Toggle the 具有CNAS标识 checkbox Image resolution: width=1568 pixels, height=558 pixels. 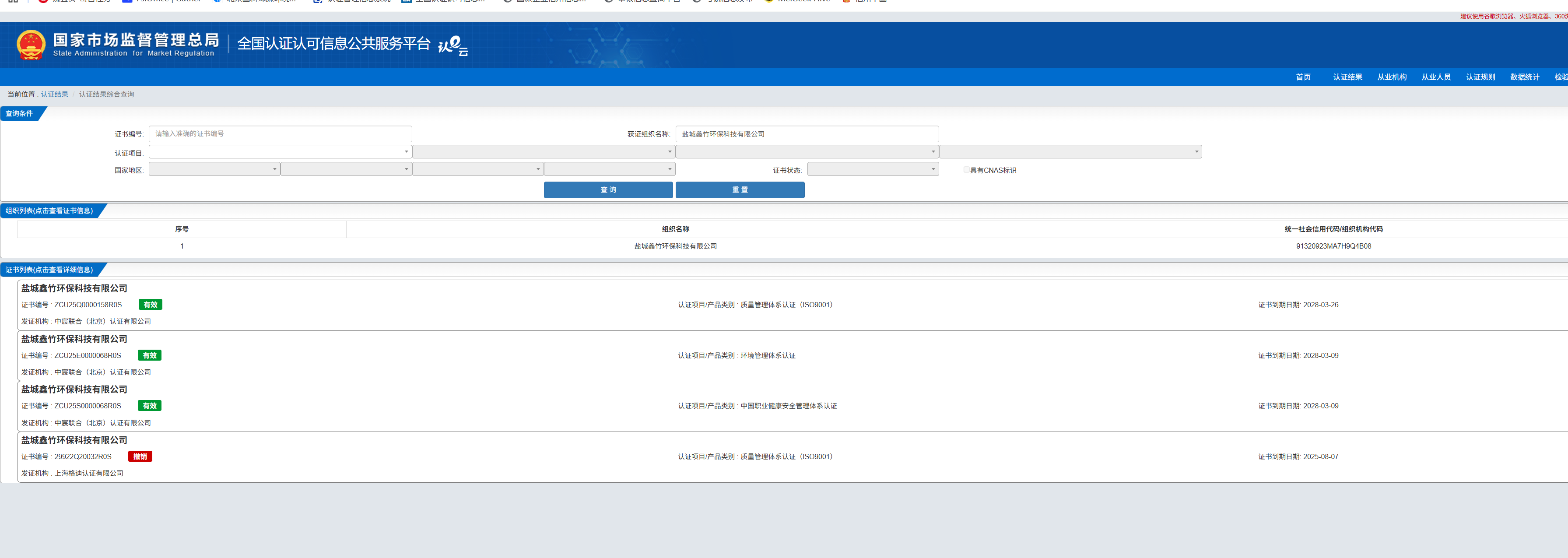click(x=966, y=170)
